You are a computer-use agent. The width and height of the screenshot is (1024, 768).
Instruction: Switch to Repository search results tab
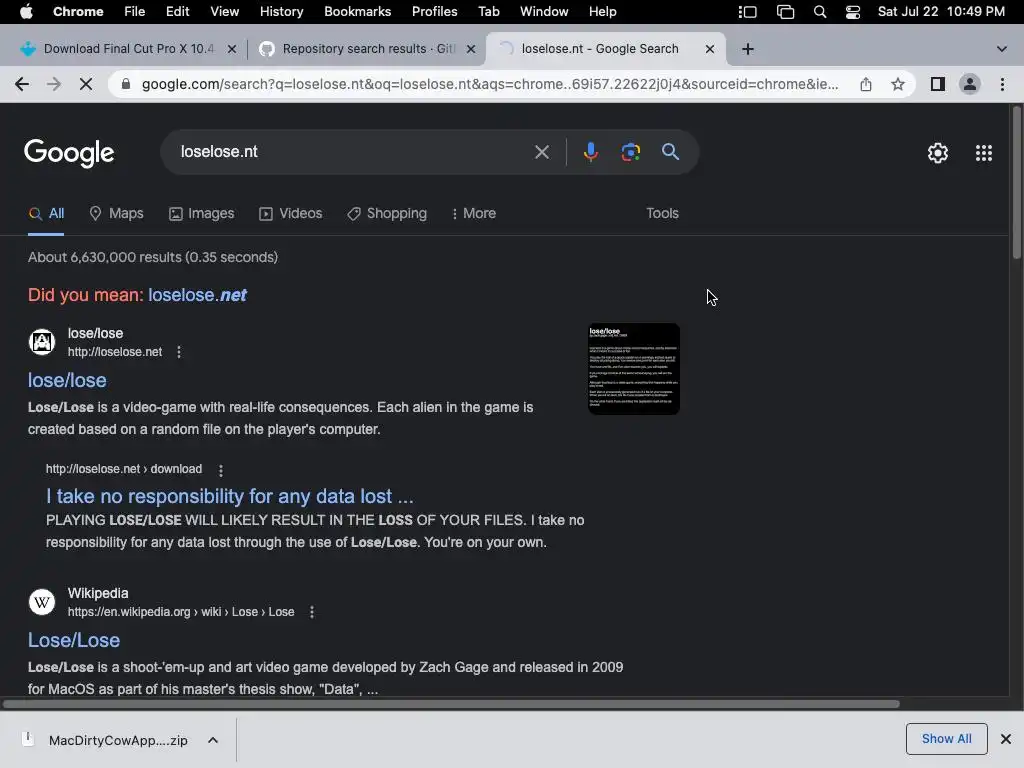coord(368,49)
